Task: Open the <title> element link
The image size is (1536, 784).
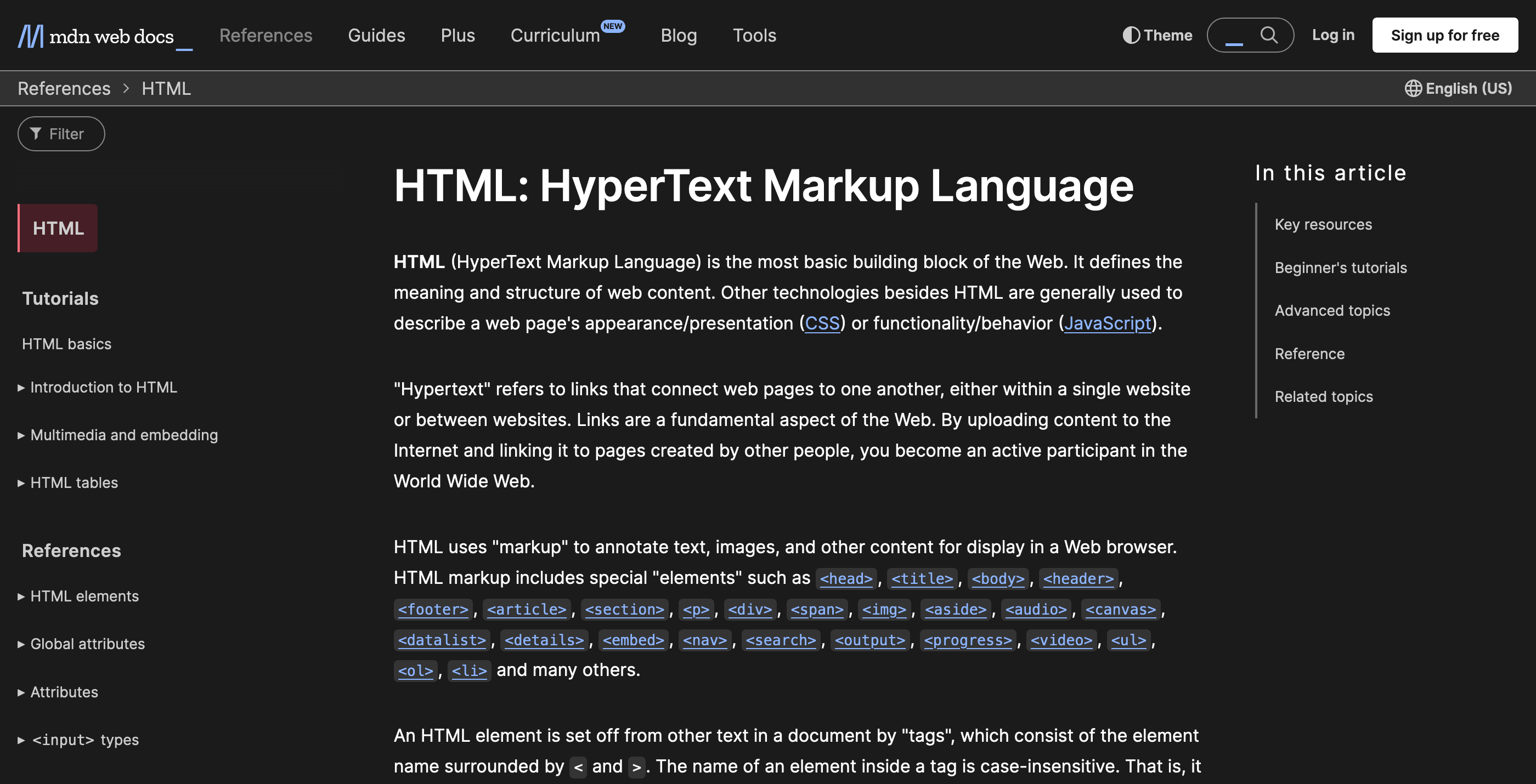Action: point(922,578)
